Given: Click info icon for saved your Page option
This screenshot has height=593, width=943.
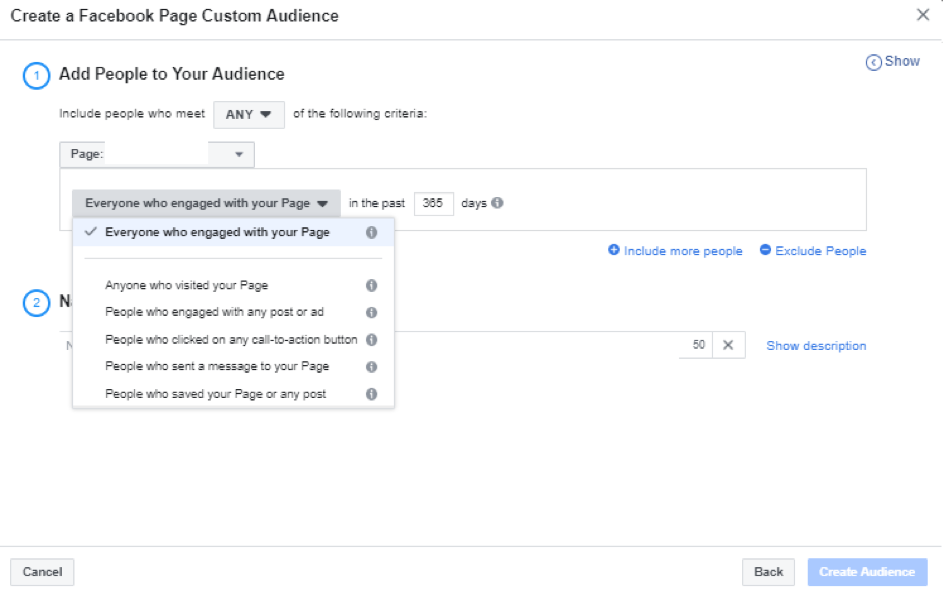Looking at the screenshot, I should 372,394.
